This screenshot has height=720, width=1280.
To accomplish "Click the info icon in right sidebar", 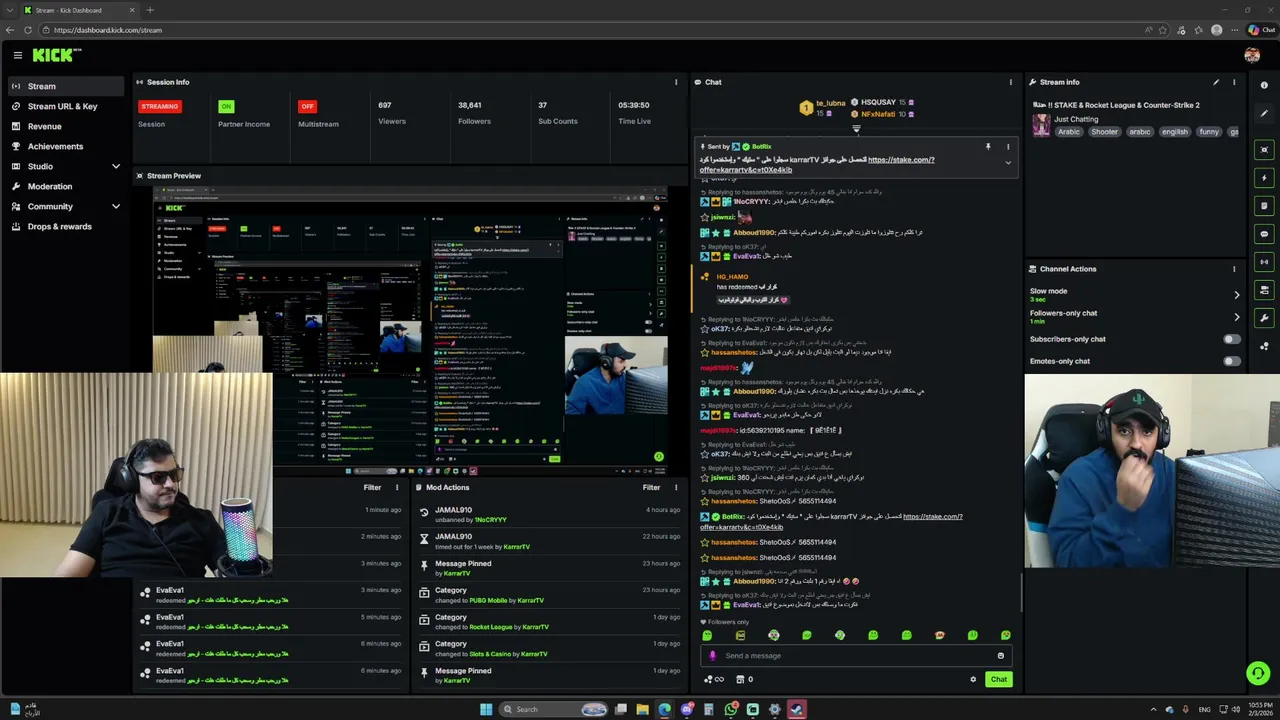I will click(x=1264, y=85).
